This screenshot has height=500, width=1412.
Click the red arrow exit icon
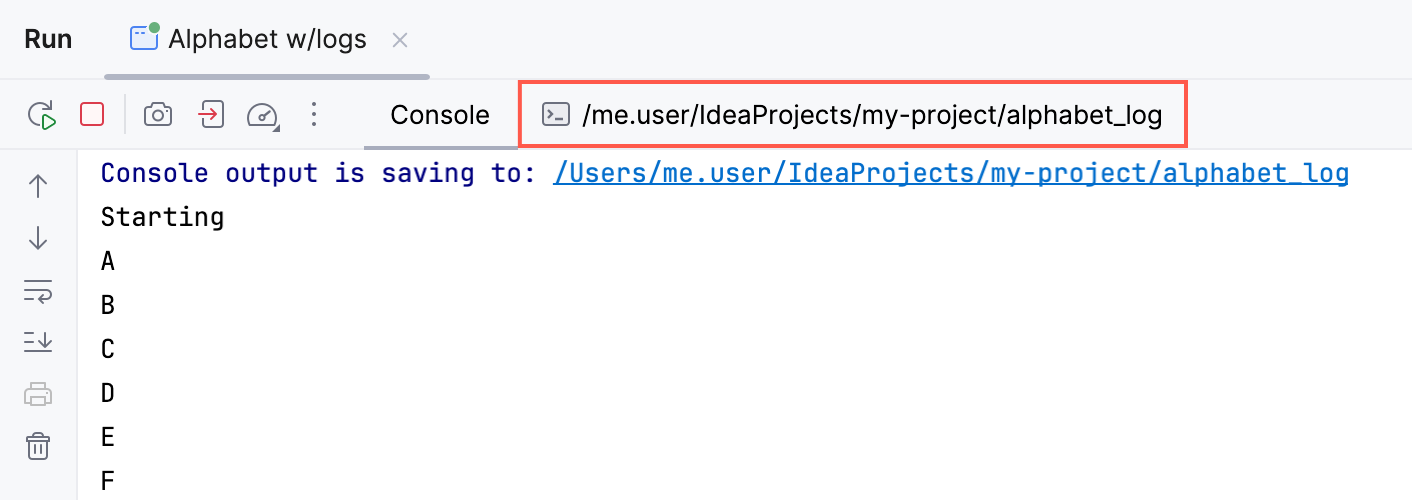point(210,115)
